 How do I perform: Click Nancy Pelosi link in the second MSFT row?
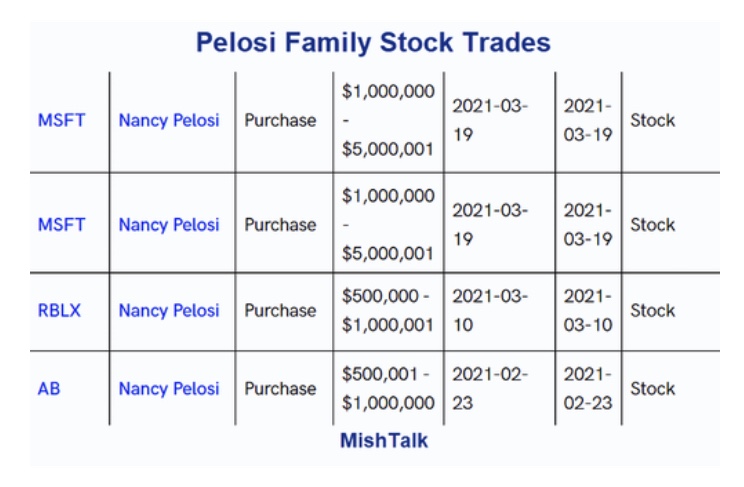(169, 225)
